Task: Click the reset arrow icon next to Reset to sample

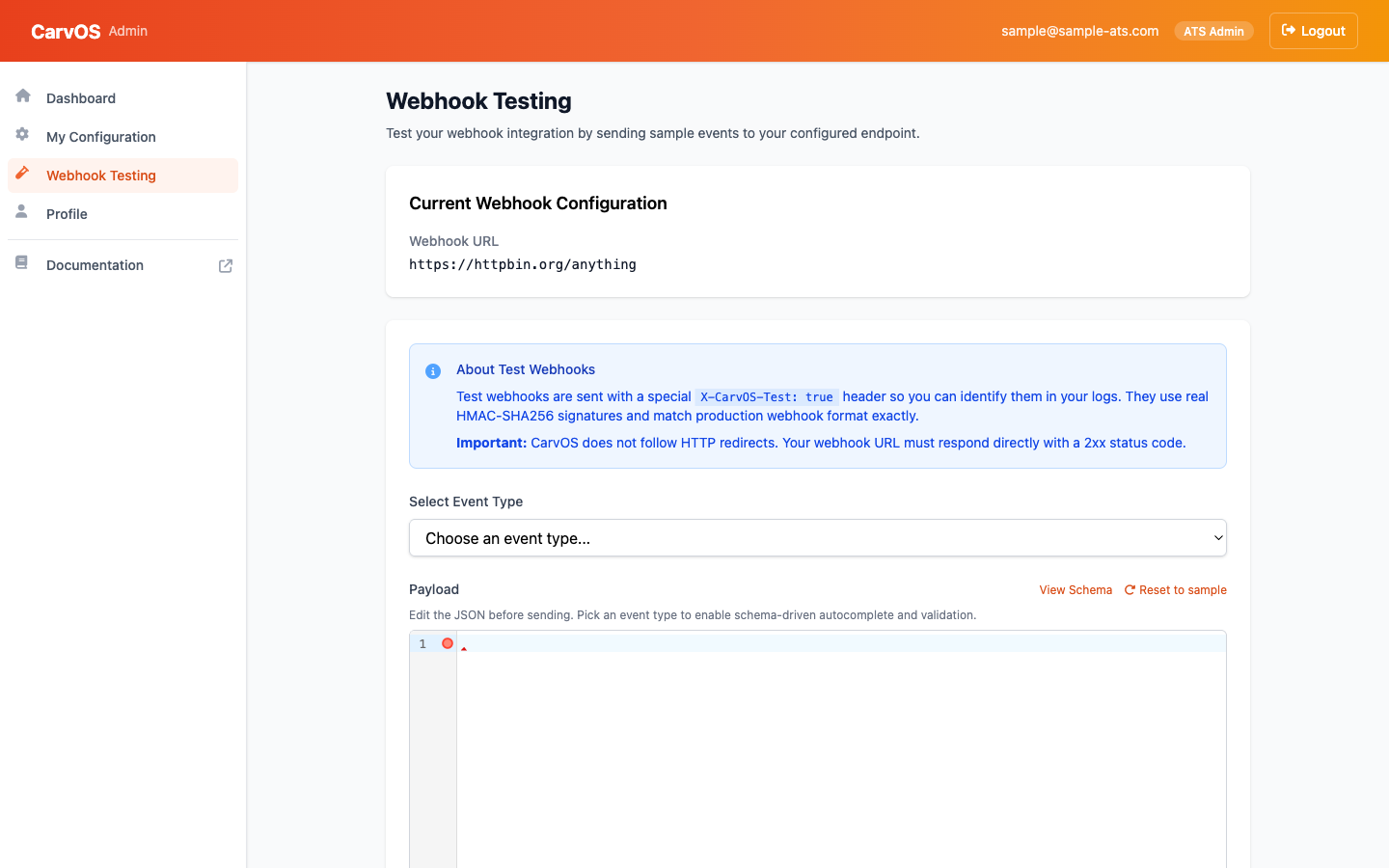Action: pos(1130,590)
